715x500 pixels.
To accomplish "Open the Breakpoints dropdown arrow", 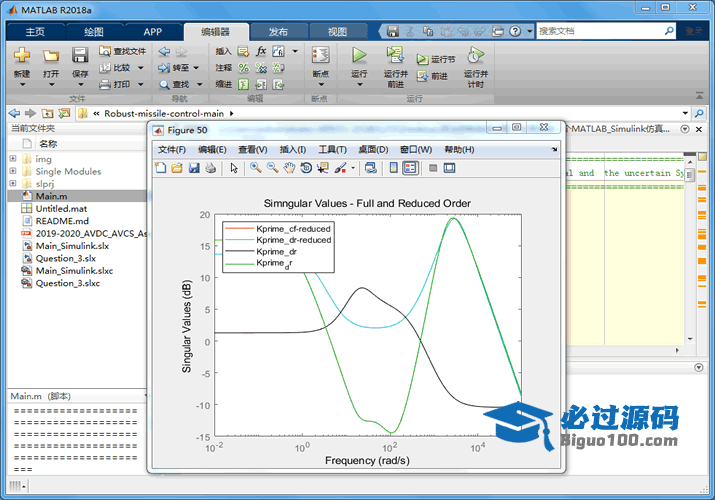I will 321,85.
